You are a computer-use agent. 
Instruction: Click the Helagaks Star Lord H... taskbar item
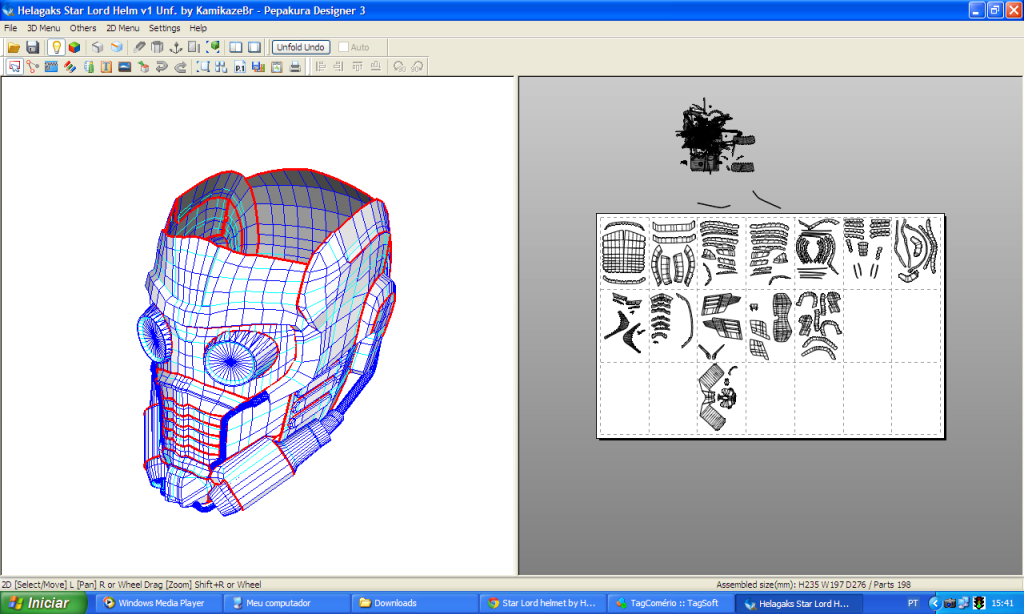[x=798, y=603]
